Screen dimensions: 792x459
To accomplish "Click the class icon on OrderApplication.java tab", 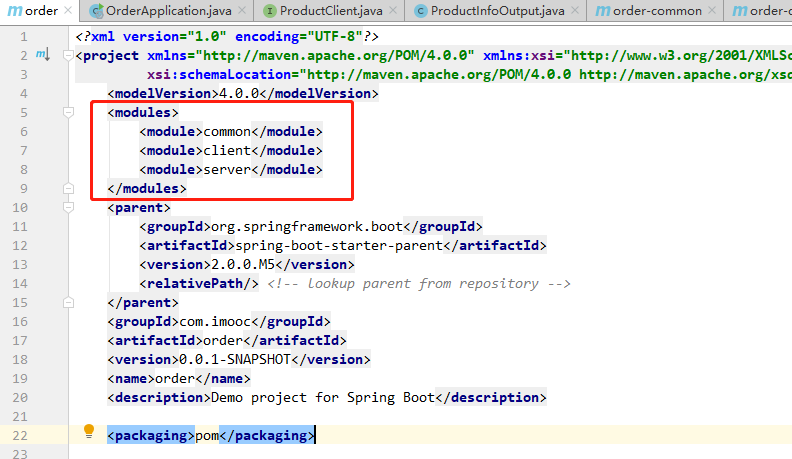I will (x=96, y=11).
